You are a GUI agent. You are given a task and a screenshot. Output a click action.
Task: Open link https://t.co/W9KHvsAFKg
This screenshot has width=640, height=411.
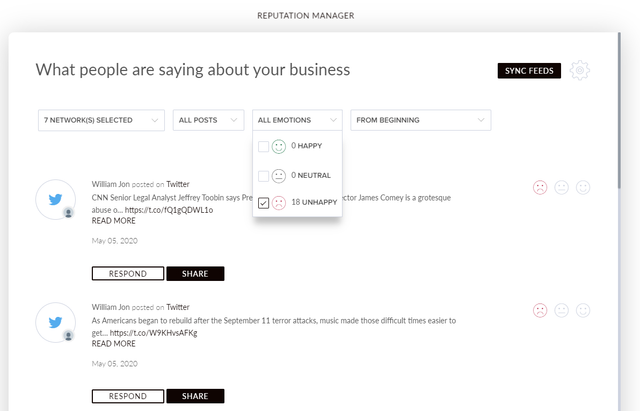[153, 333]
